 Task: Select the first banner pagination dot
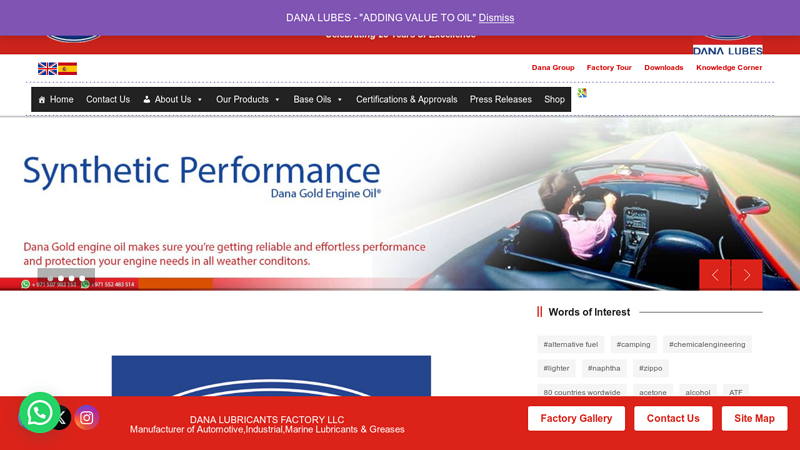[x=50, y=279]
